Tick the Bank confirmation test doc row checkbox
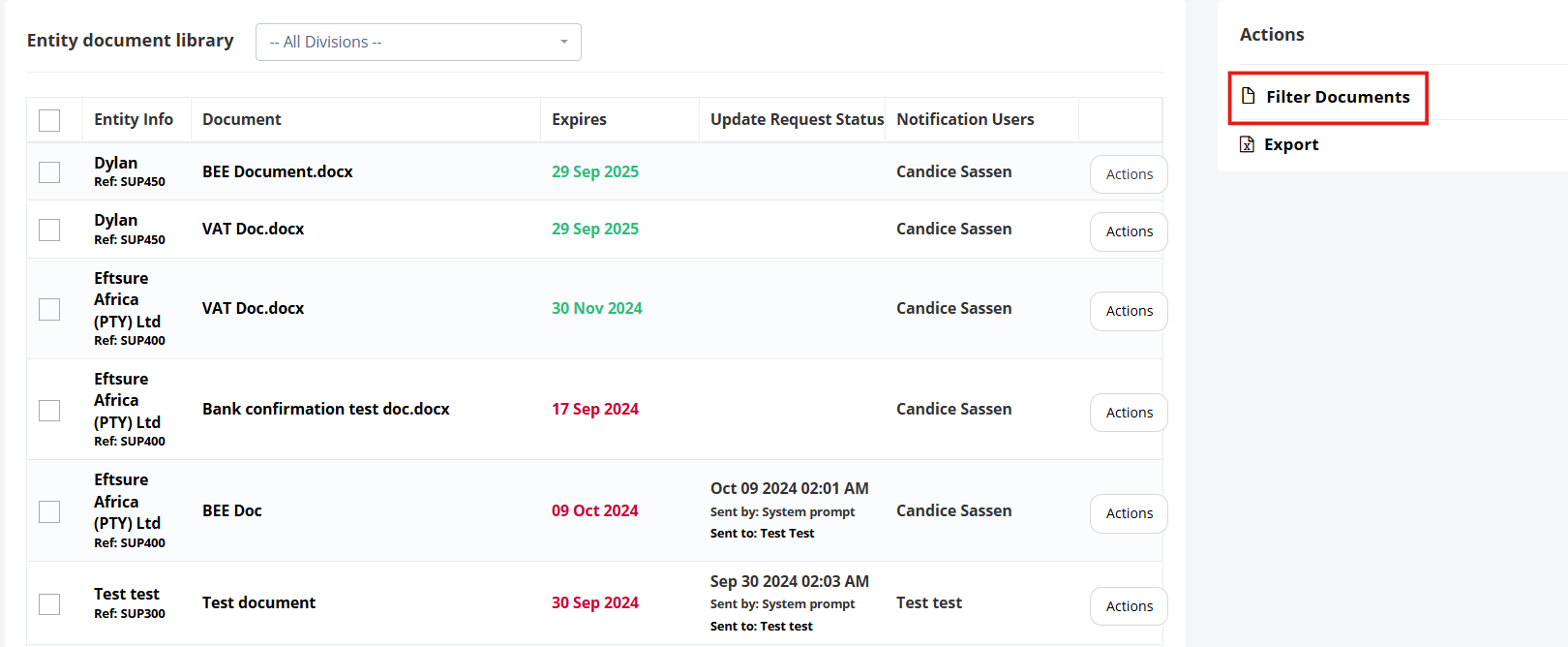 point(49,411)
